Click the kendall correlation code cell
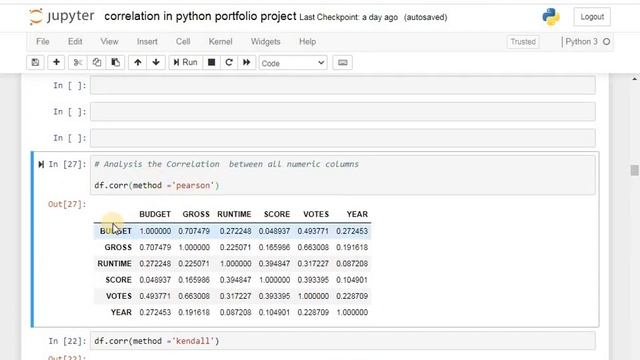 click(342, 341)
